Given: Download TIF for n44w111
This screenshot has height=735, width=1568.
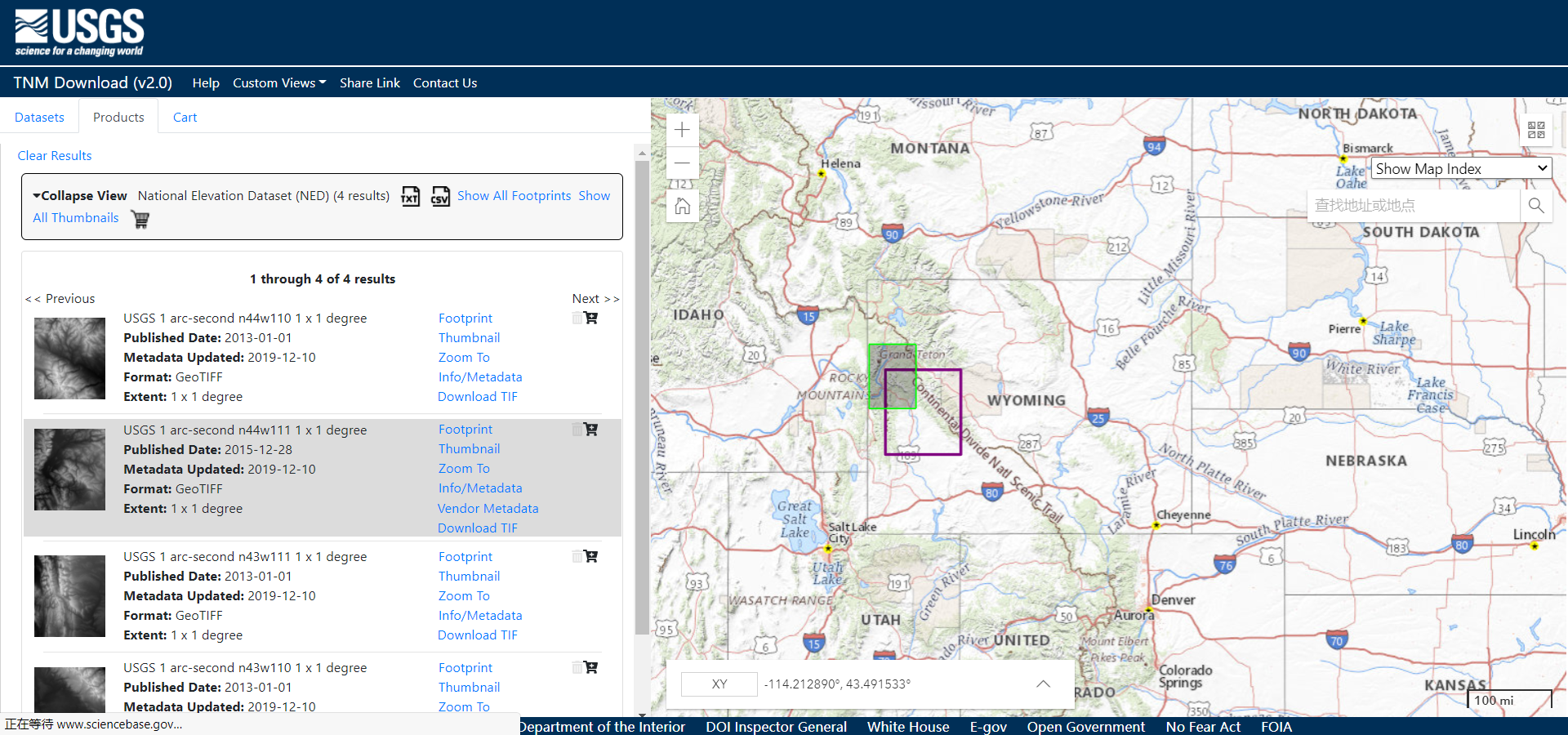Looking at the screenshot, I should click(x=478, y=528).
